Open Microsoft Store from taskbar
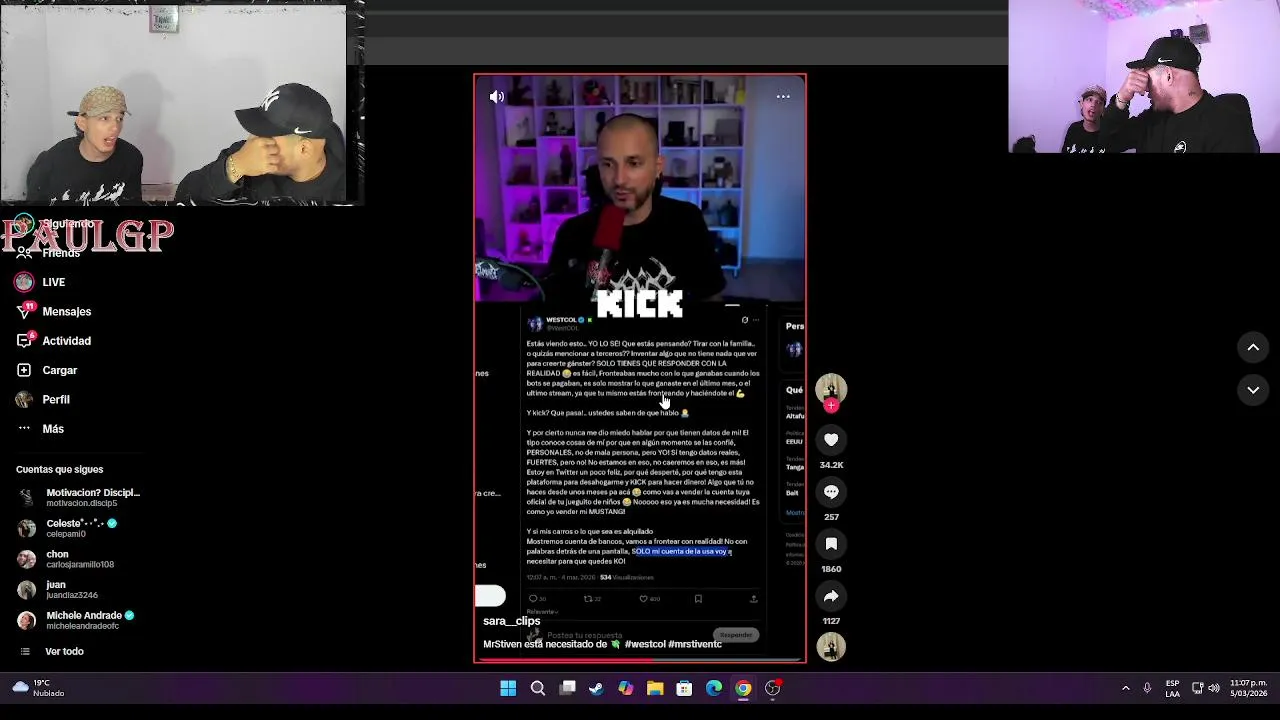 [x=684, y=688]
